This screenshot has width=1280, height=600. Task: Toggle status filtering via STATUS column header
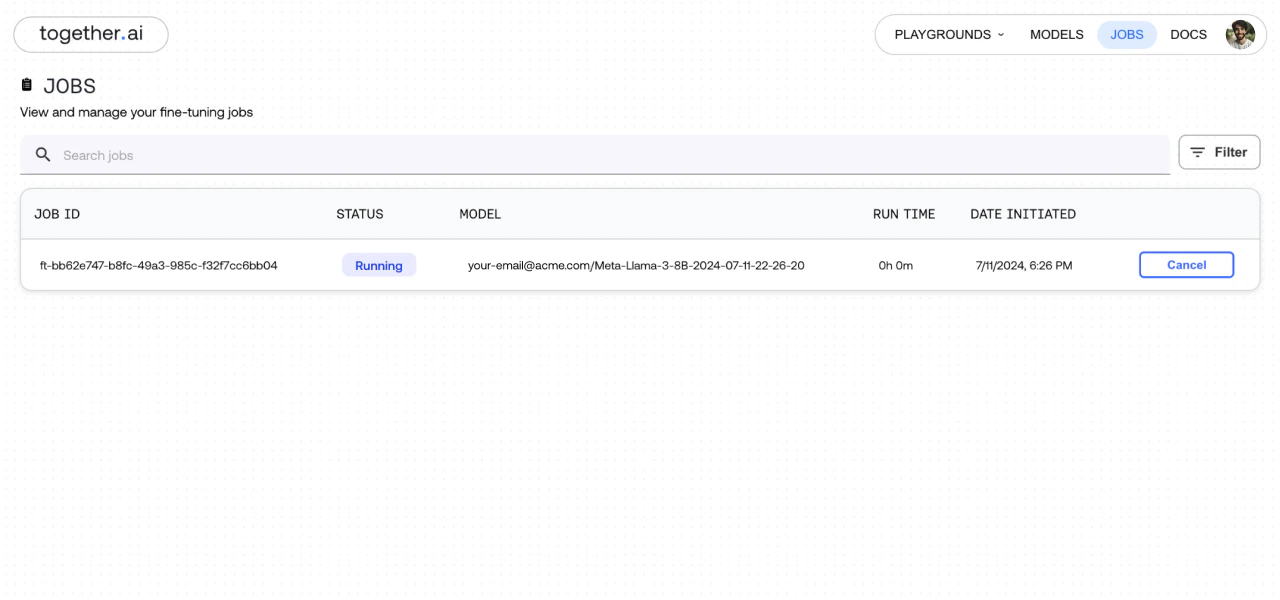coord(360,213)
